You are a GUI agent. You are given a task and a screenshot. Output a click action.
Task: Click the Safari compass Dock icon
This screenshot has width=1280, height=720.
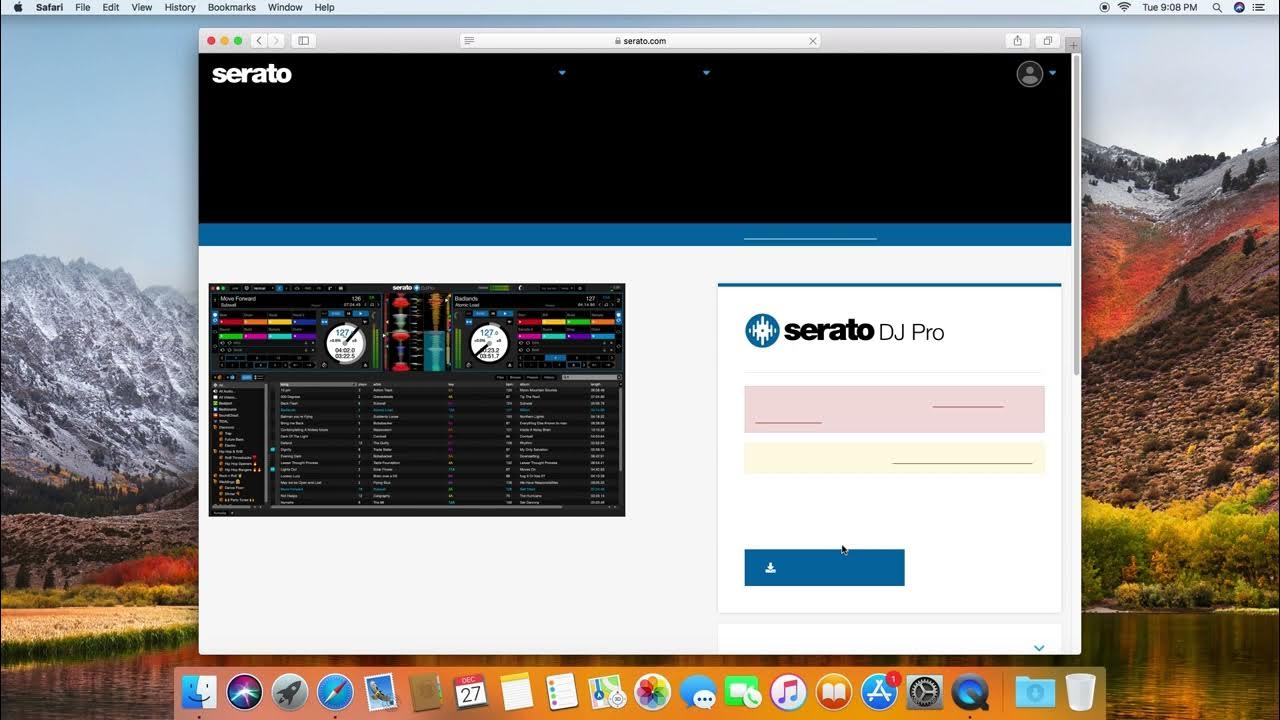[335, 692]
